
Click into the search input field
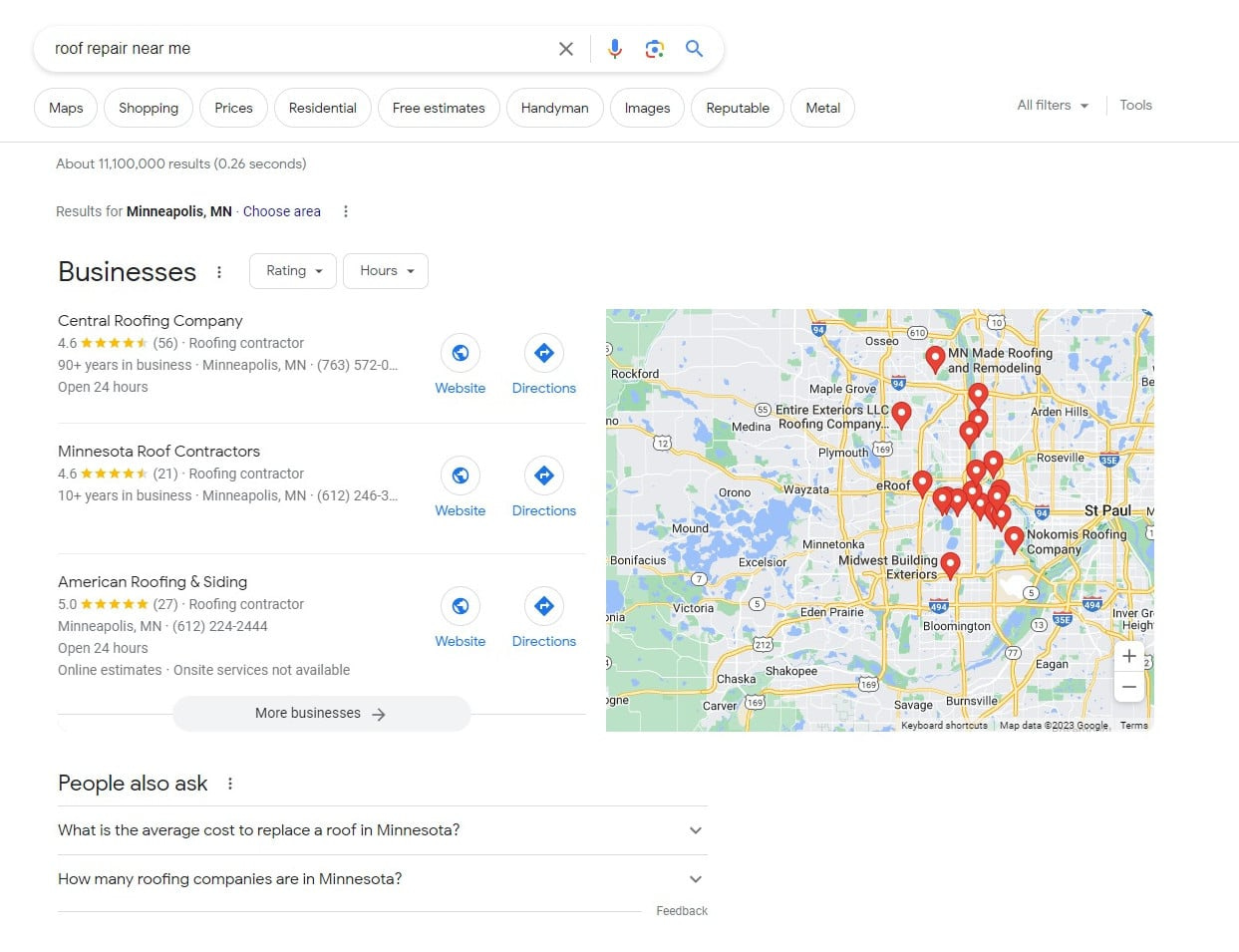point(299,49)
